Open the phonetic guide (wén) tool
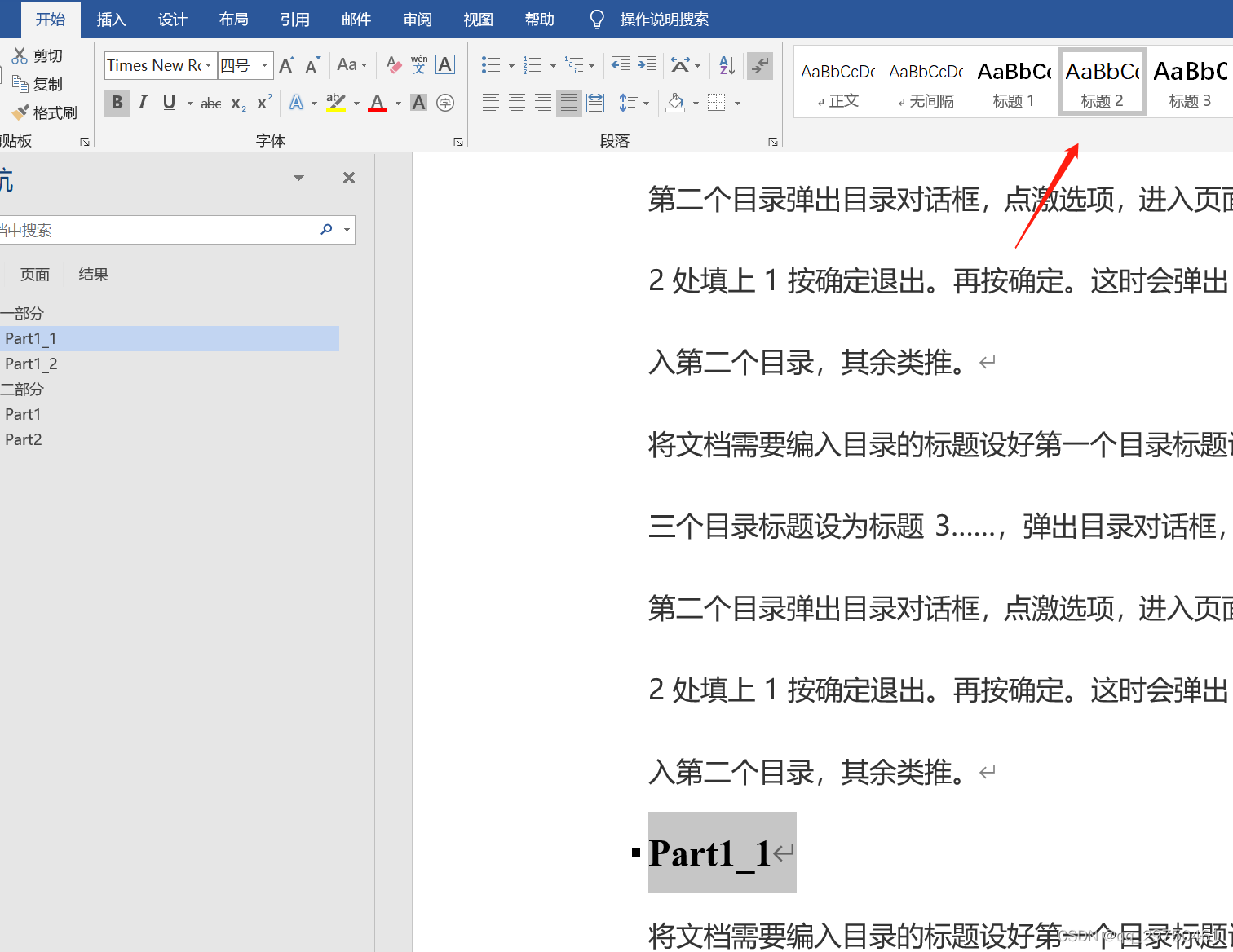This screenshot has height=952, width=1233. coord(419,65)
